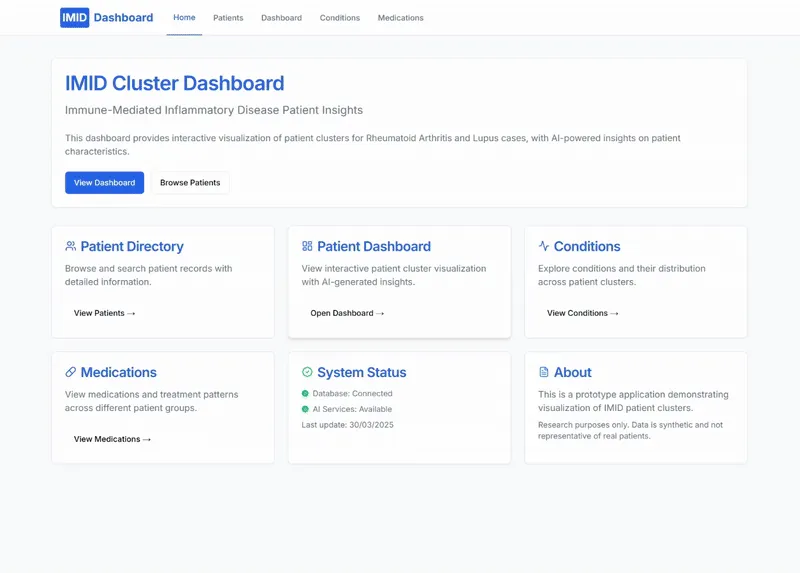The width and height of the screenshot is (800, 573).
Task: Click the 'This is a prototype application' text
Action: pyautogui.click(x=633, y=401)
